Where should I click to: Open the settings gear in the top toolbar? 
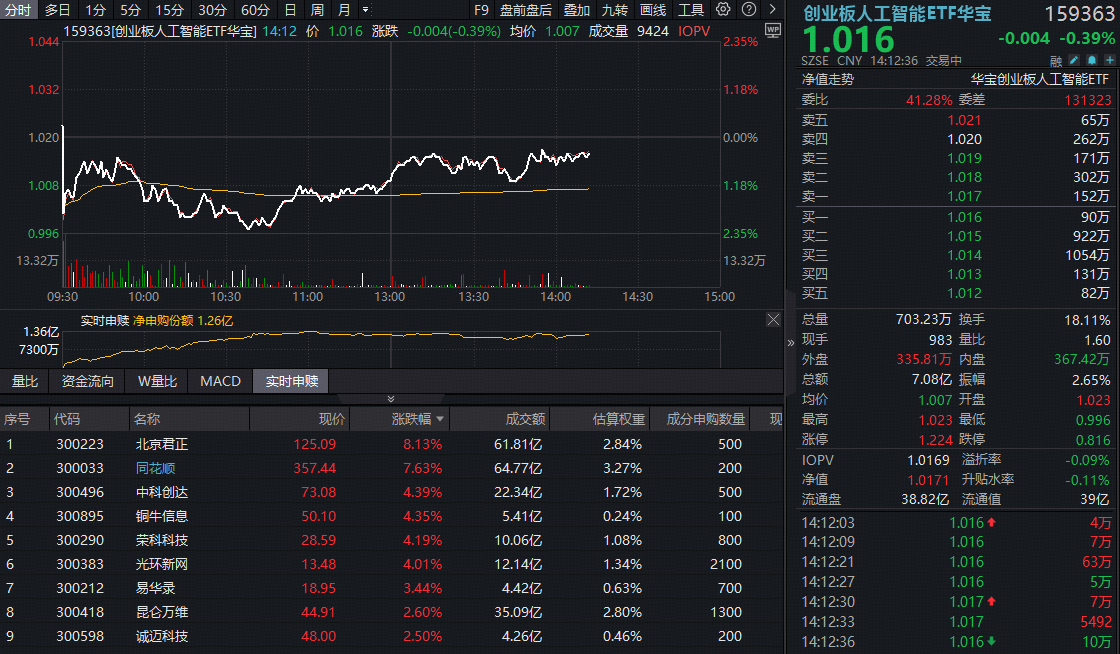(722, 11)
